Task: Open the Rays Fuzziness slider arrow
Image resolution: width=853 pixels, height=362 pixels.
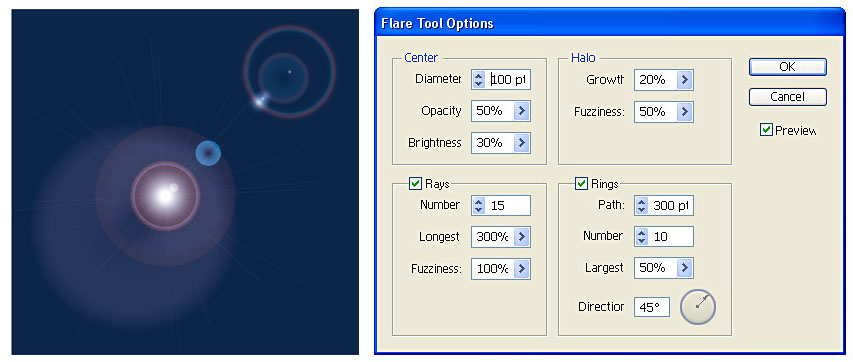Action: [x=521, y=269]
